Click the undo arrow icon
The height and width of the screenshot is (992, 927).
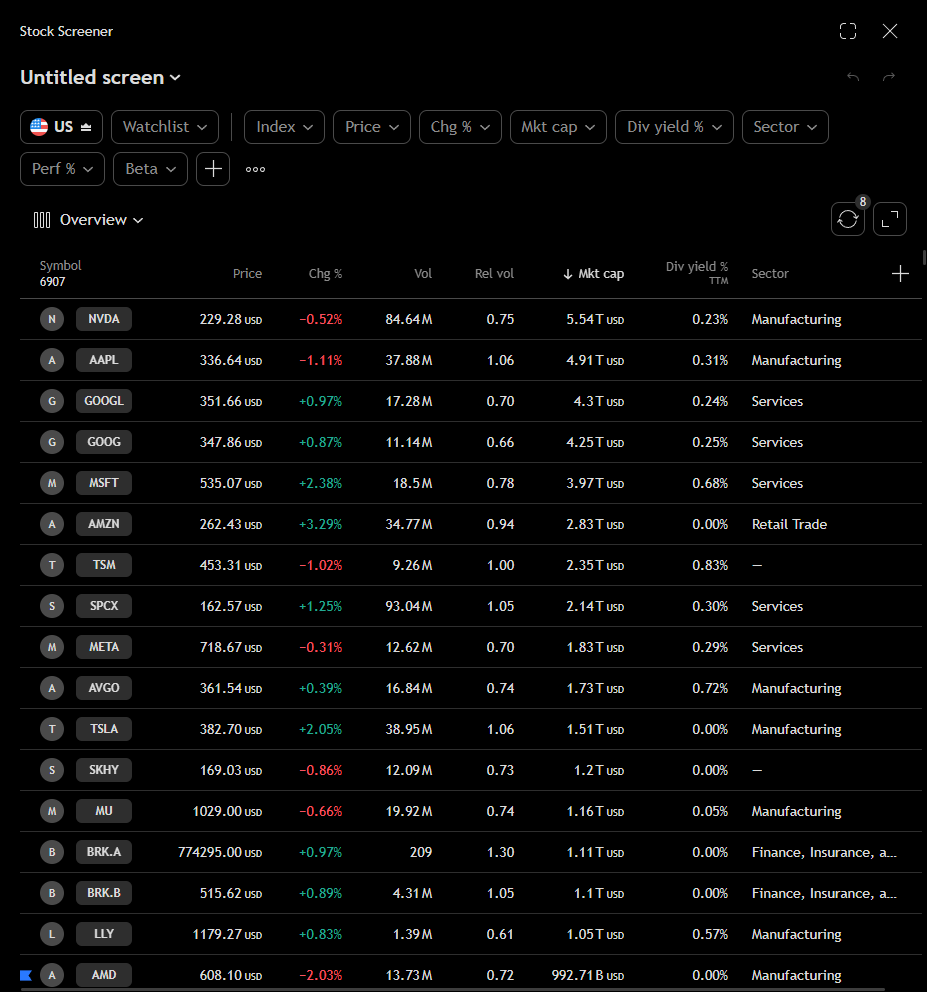pyautogui.click(x=853, y=77)
